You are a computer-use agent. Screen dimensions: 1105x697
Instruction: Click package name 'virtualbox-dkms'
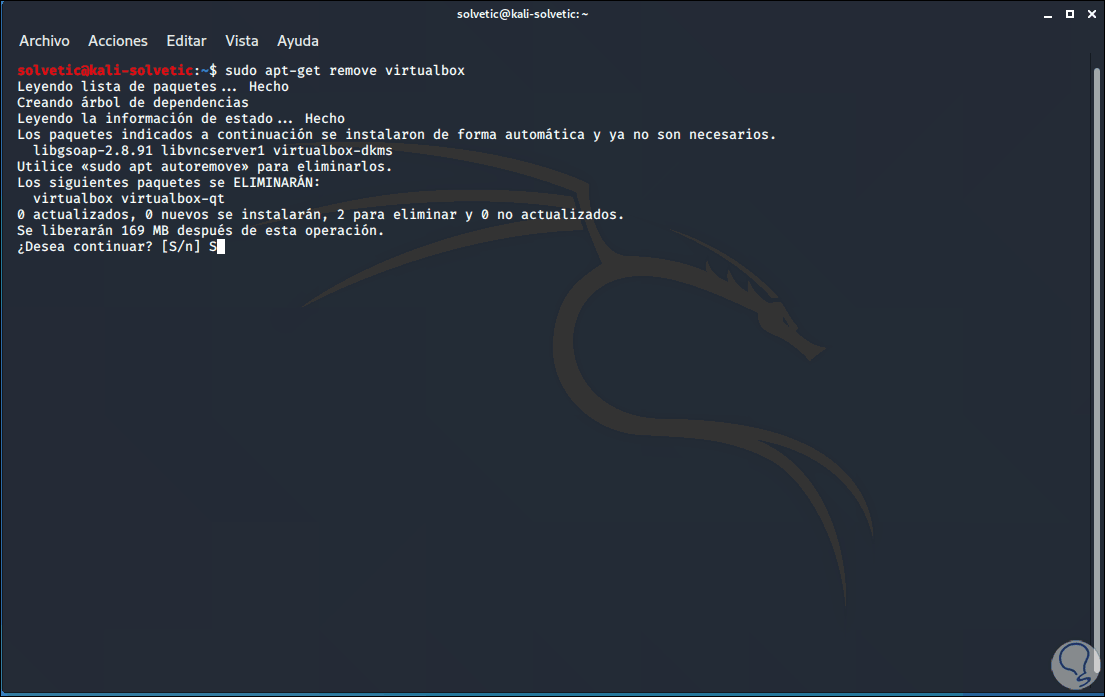click(x=333, y=151)
